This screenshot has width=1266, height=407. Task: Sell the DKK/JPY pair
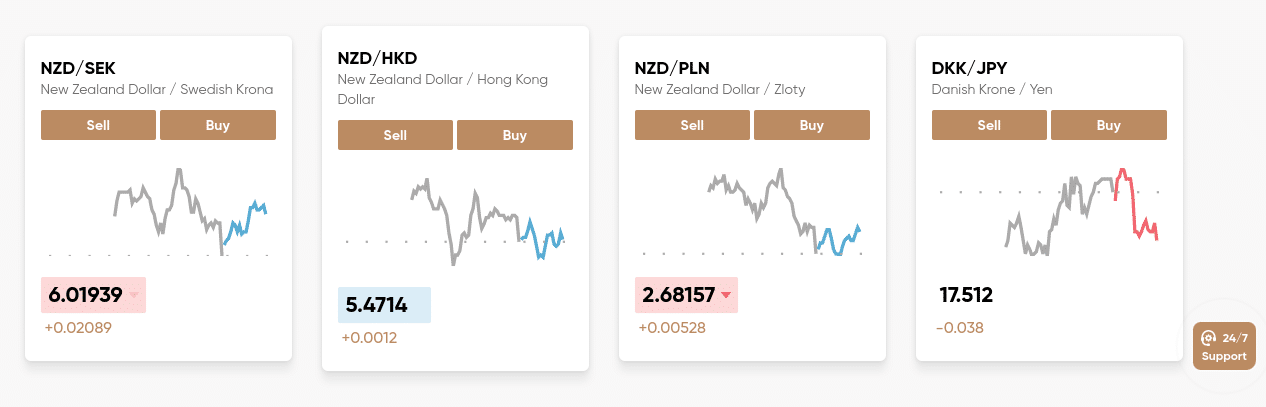click(989, 125)
